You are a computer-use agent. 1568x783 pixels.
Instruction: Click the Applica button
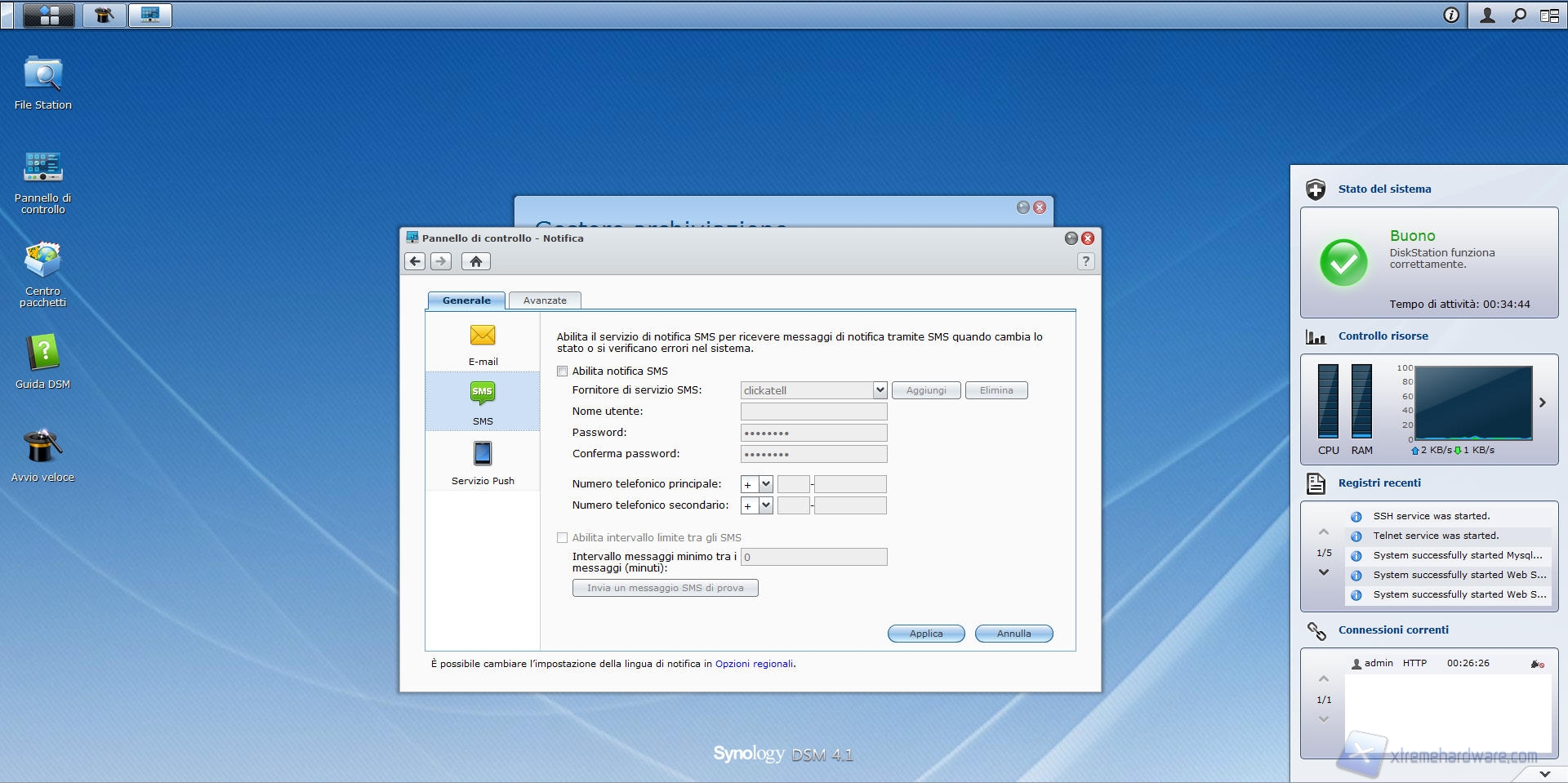pyautogui.click(x=926, y=634)
